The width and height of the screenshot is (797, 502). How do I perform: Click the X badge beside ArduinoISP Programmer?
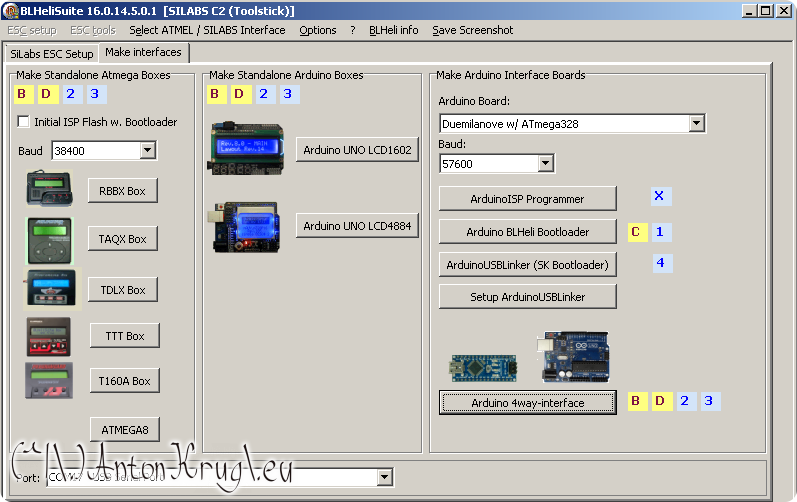tap(659, 196)
